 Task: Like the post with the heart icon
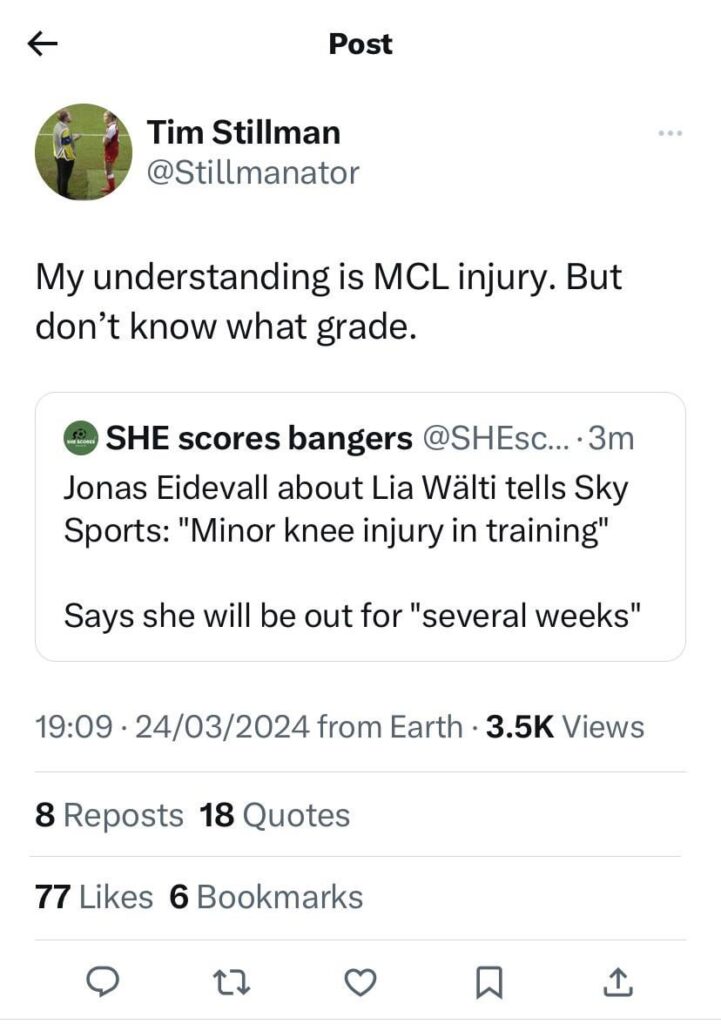360,984
